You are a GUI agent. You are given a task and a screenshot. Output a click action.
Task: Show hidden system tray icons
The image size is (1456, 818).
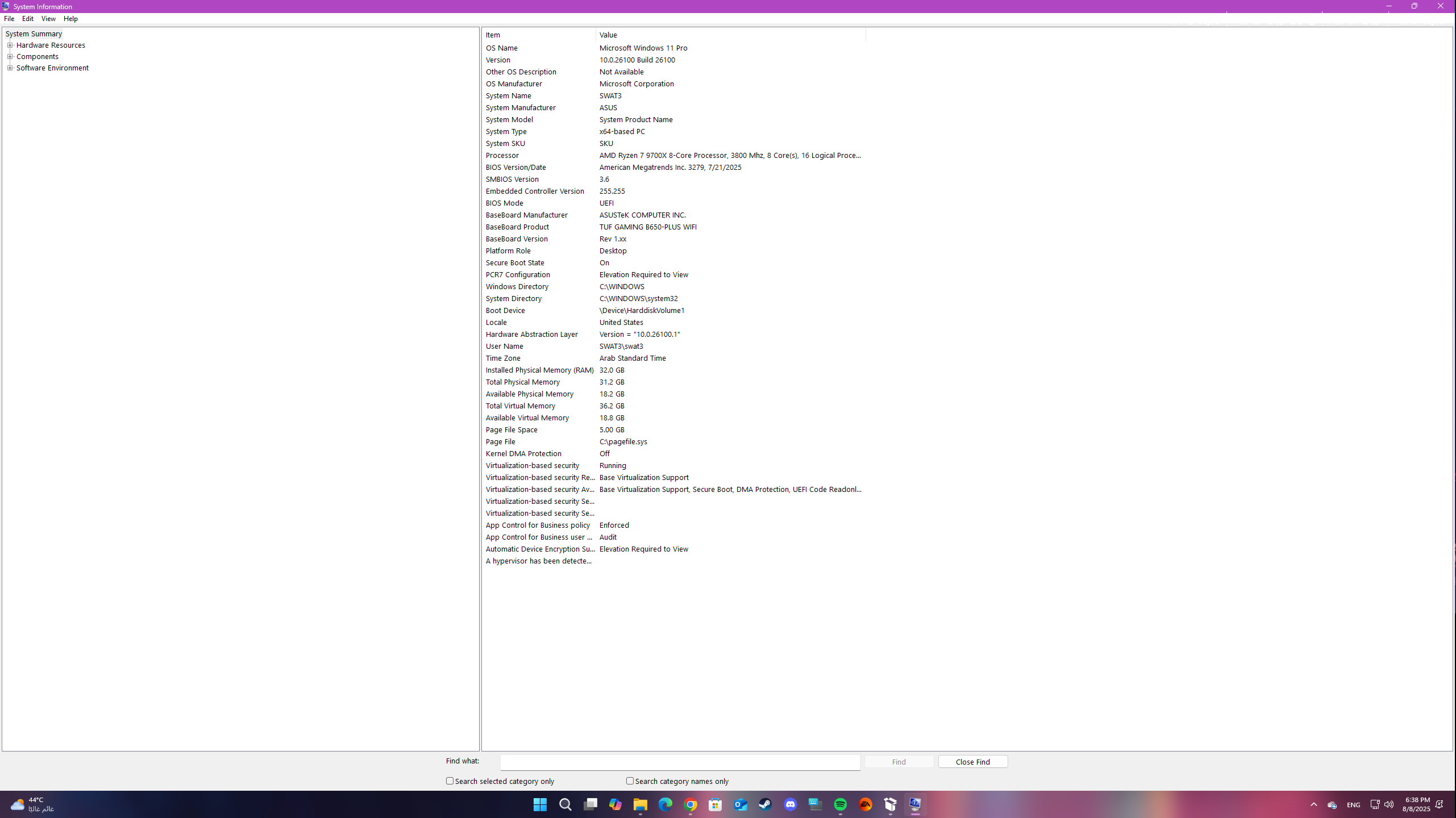coord(1314,804)
